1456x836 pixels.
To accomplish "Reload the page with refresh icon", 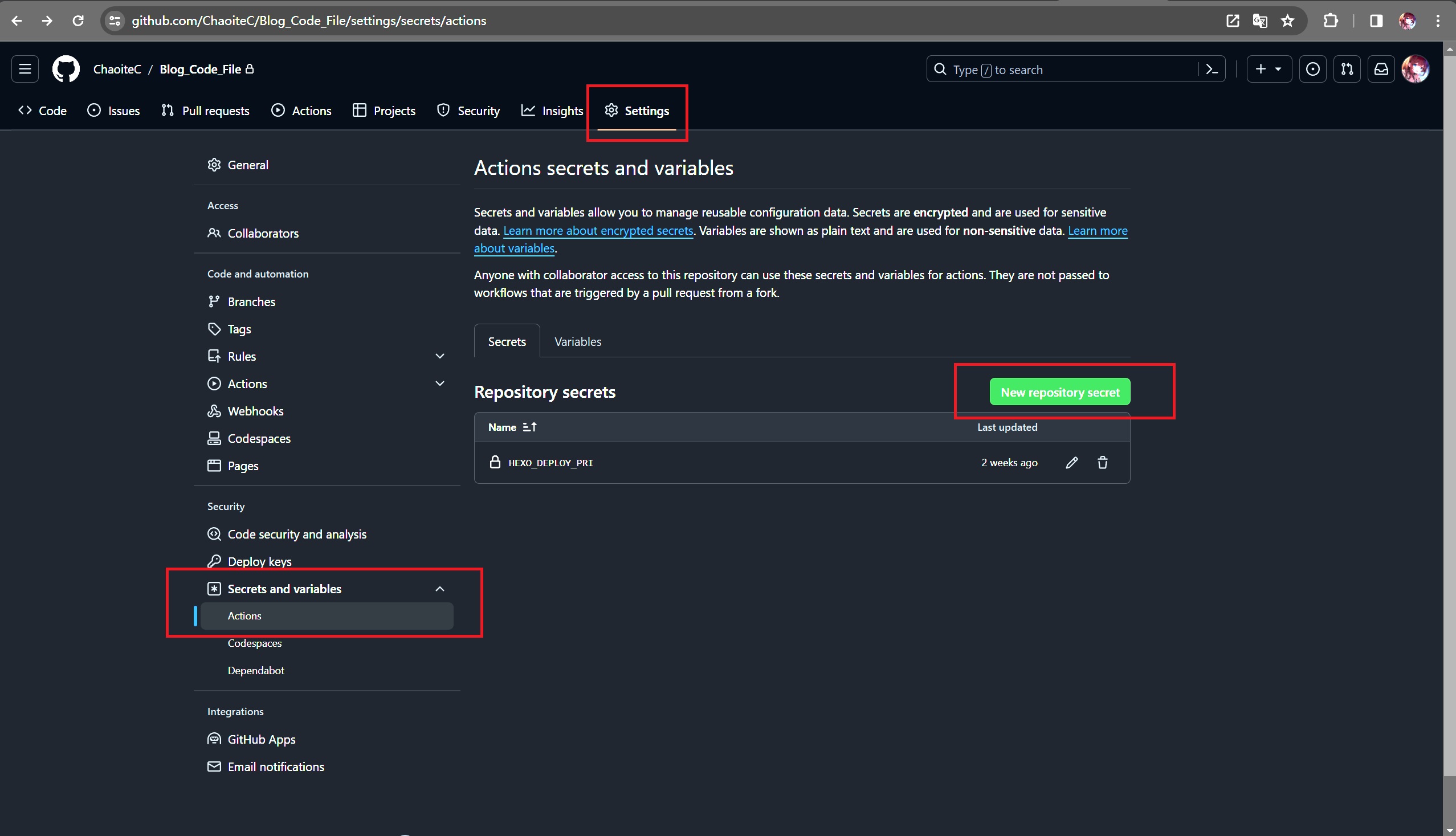I will 78,21.
